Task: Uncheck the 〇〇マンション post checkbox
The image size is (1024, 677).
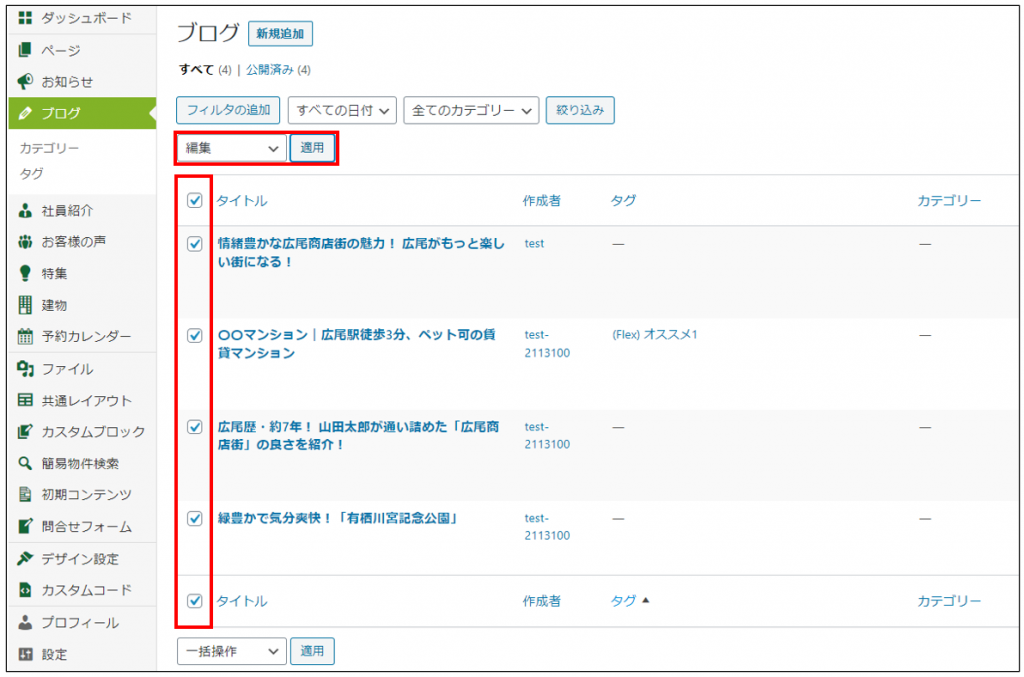Action: tap(195, 335)
